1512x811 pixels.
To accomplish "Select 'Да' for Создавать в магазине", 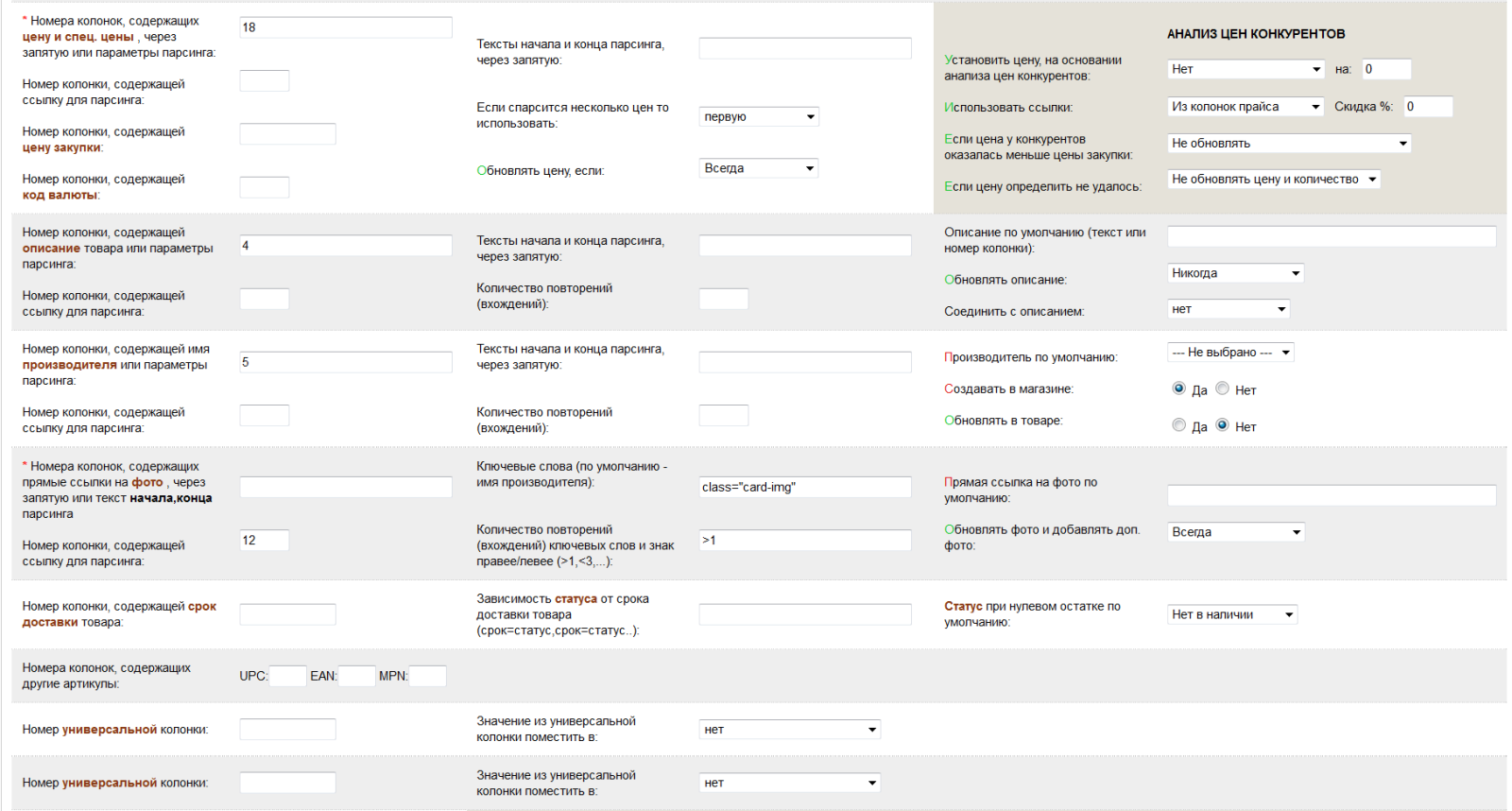I will pyautogui.click(x=1178, y=388).
